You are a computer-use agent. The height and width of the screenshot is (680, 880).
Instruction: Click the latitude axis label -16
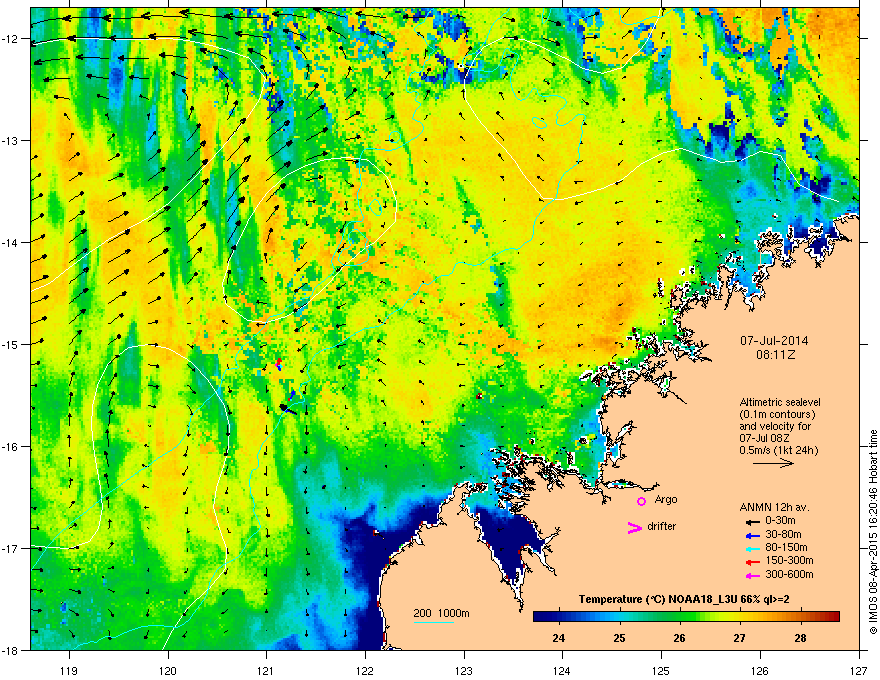pos(10,447)
